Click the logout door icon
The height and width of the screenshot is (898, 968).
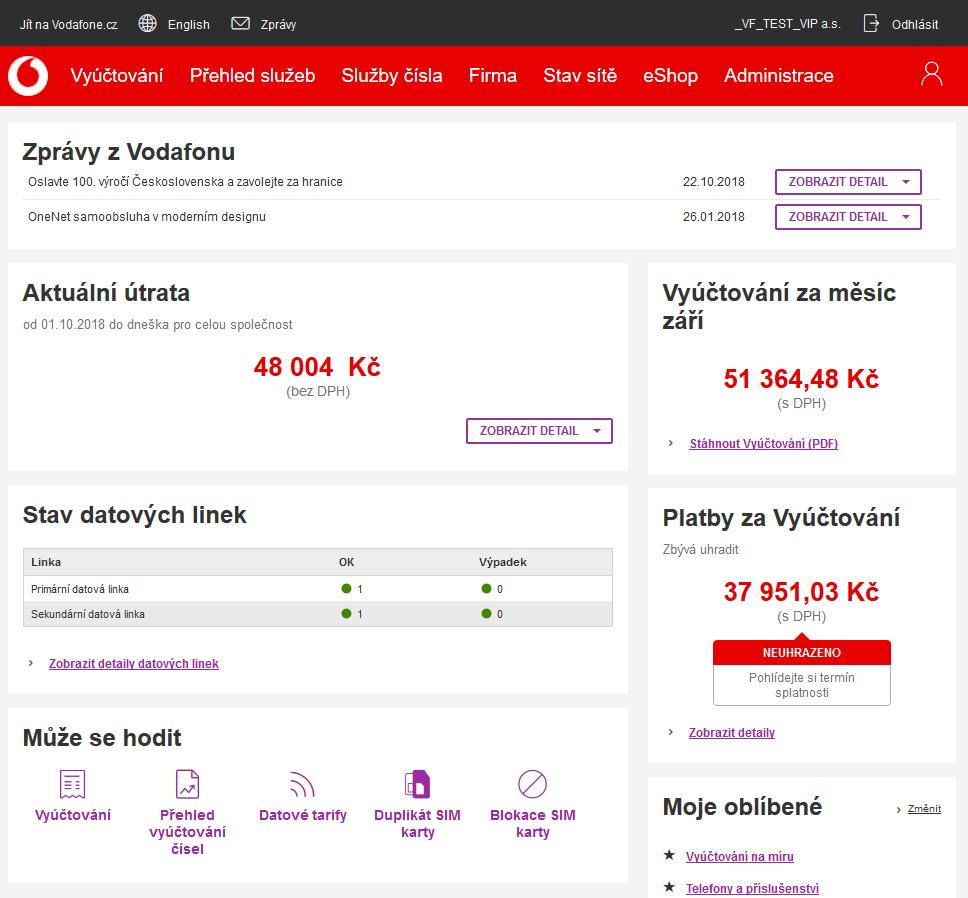(x=871, y=23)
